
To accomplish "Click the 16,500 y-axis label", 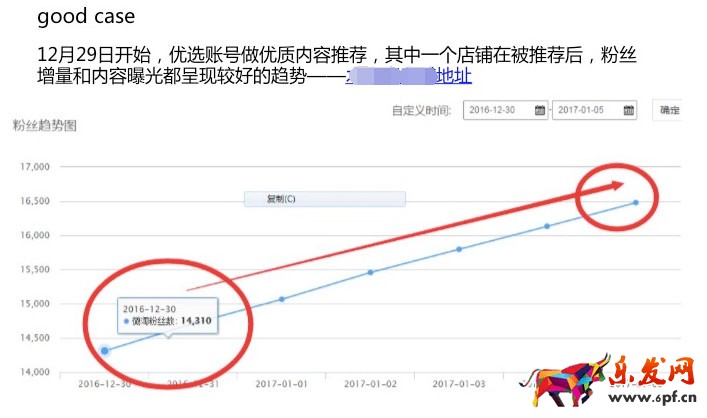I will coord(34,201).
